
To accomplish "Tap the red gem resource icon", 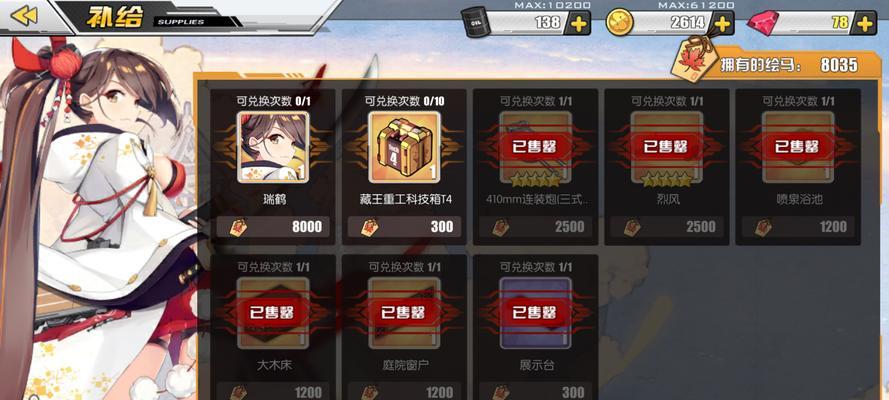I will [x=763, y=23].
